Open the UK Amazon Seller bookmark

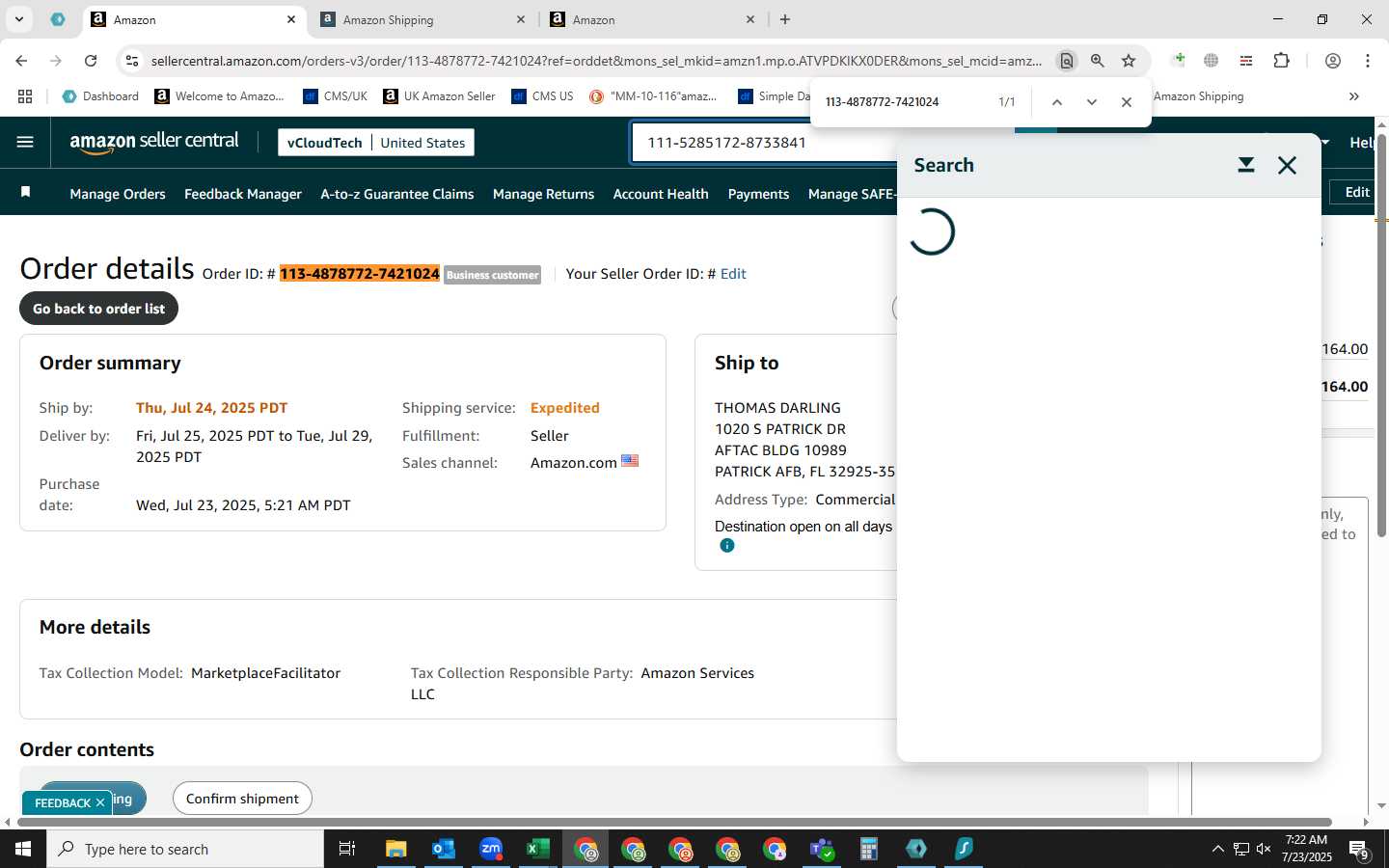point(439,96)
